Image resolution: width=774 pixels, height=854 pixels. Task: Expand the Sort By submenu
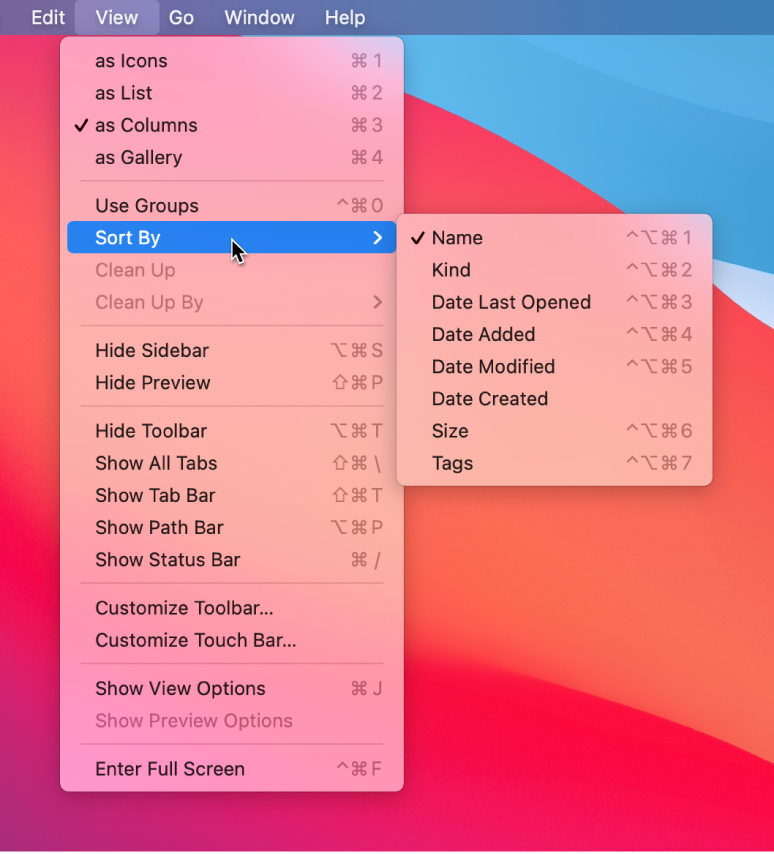[x=231, y=237]
